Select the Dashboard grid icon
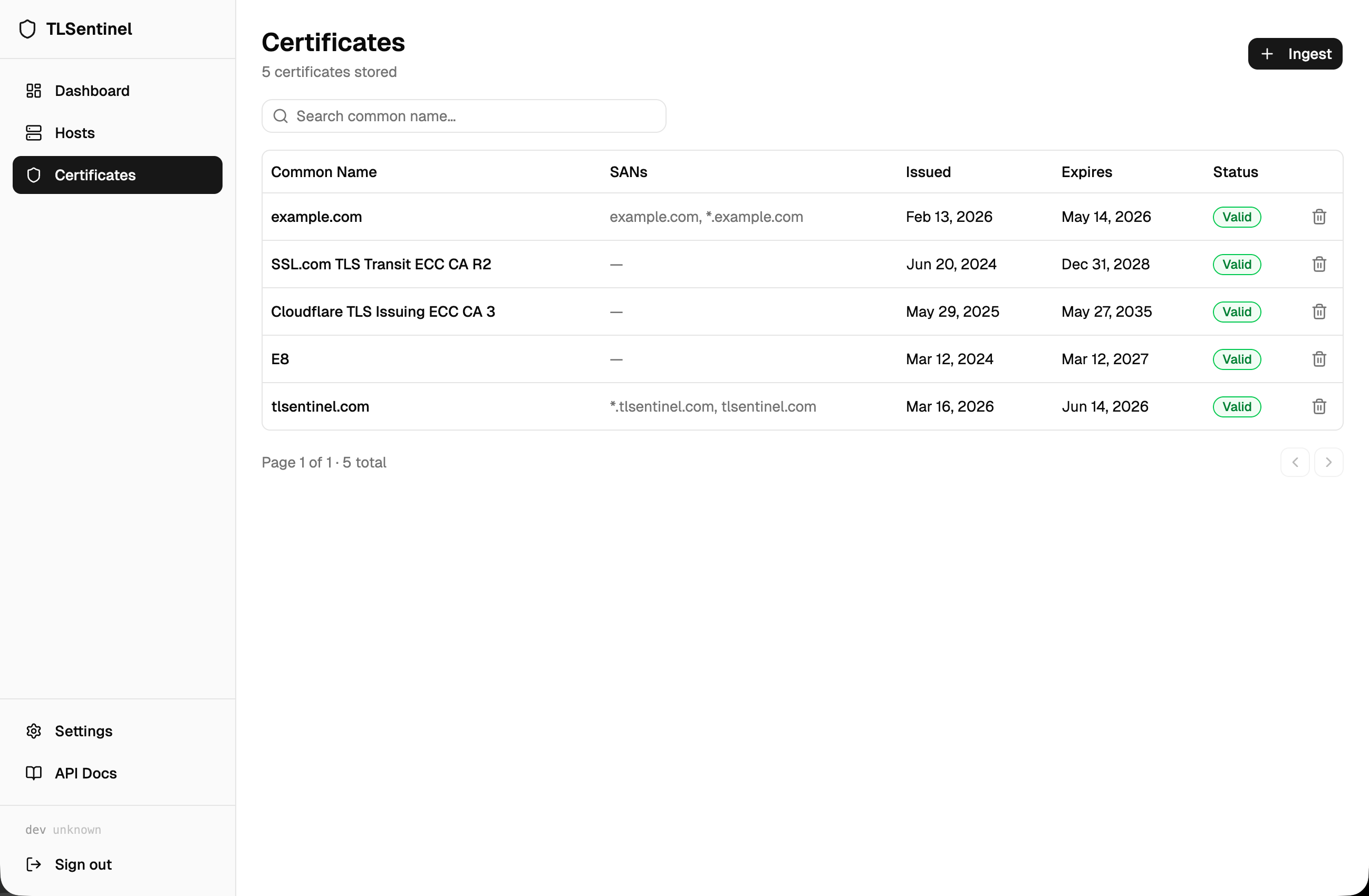1369x896 pixels. [x=33, y=90]
